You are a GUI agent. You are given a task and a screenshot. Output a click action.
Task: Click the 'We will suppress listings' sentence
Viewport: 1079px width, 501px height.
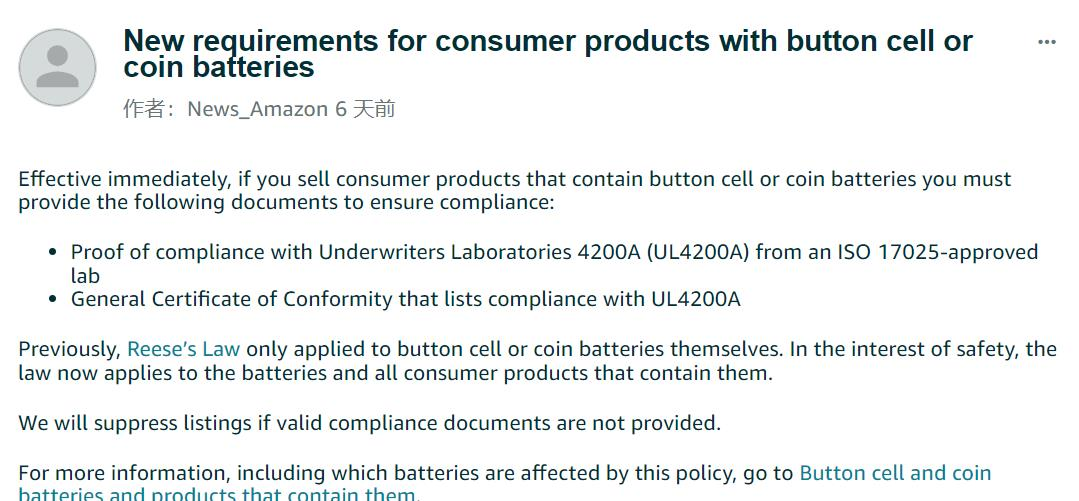[x=370, y=423]
